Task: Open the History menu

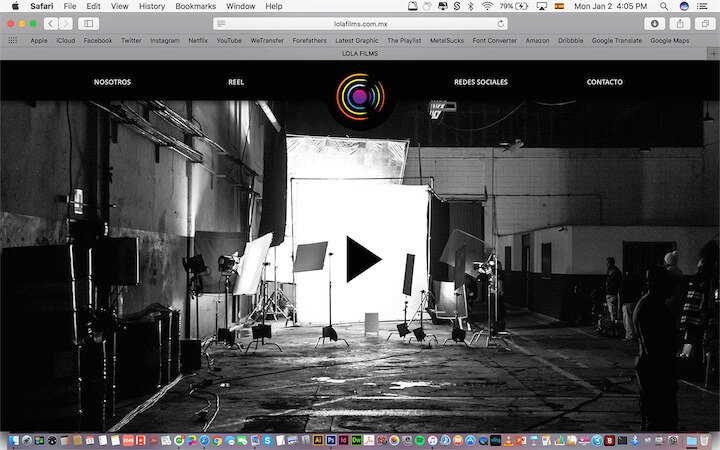Action: click(x=152, y=6)
